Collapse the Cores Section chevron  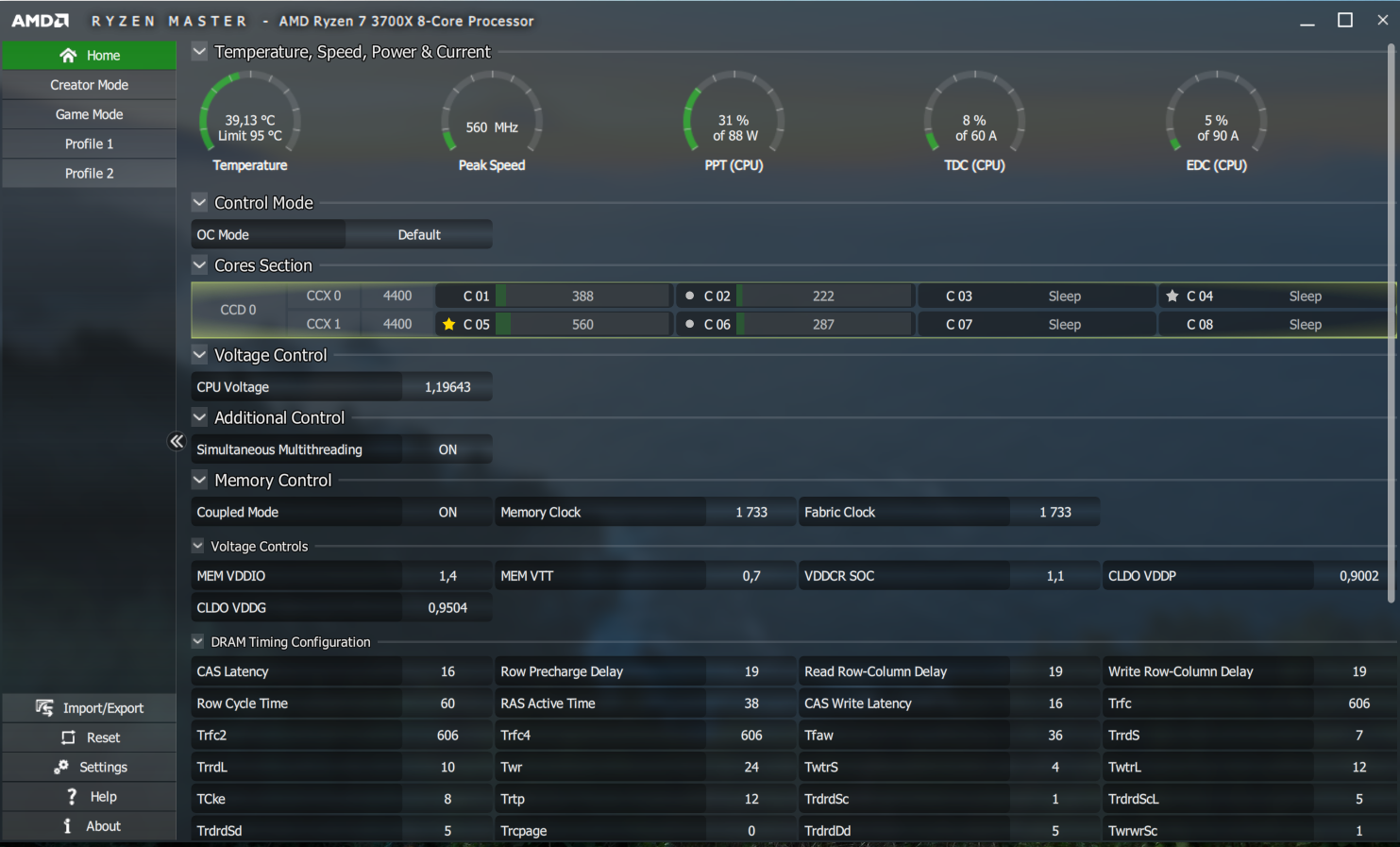(199, 265)
